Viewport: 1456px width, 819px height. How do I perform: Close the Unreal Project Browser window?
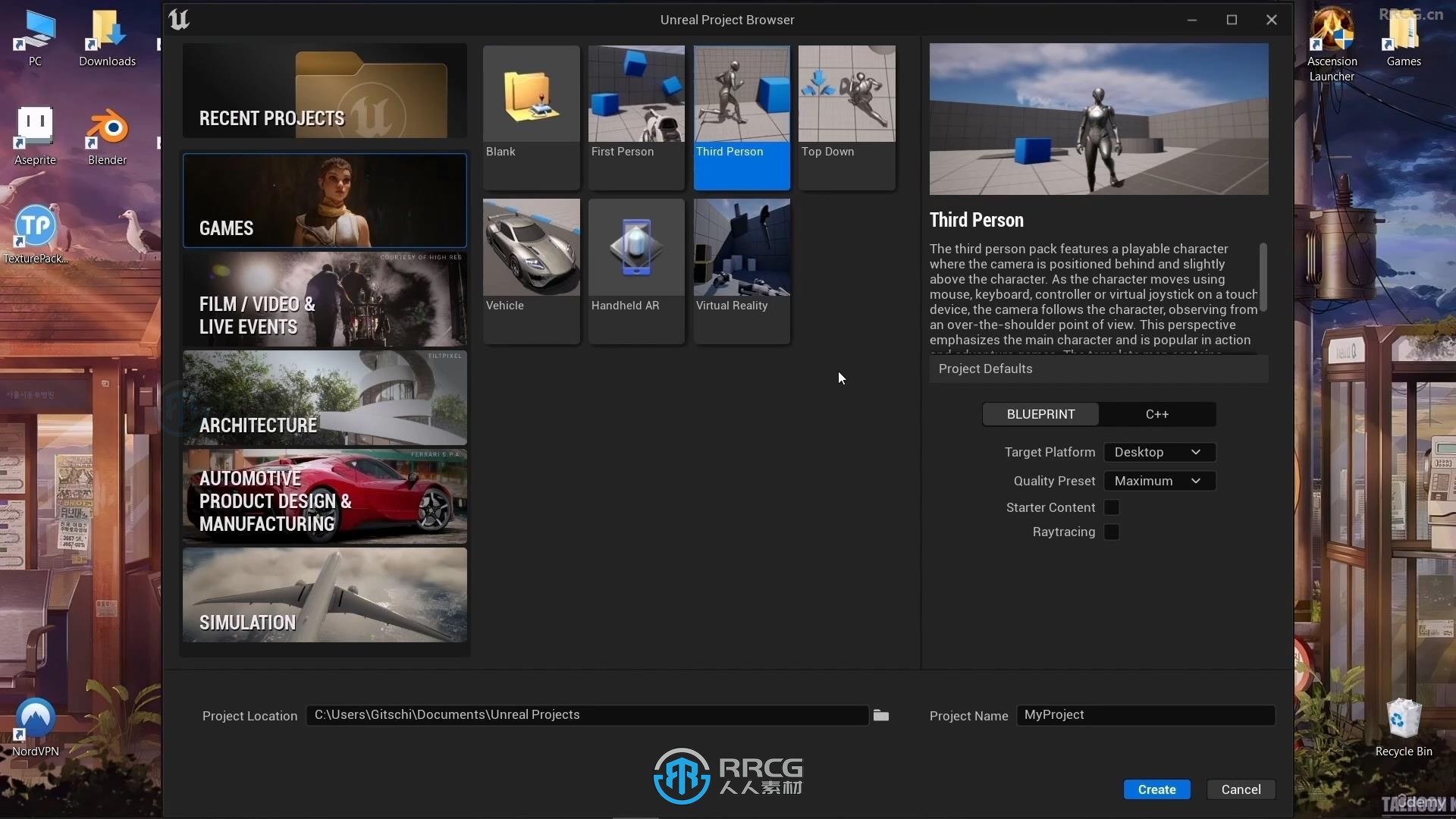coord(1272,20)
